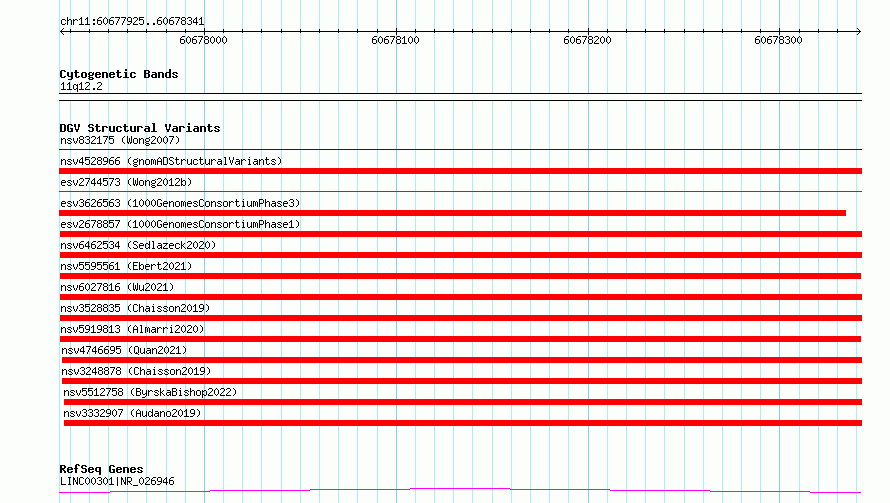Select the DGV Structural Variants track title
The width and height of the screenshot is (890, 503).
click(x=140, y=128)
